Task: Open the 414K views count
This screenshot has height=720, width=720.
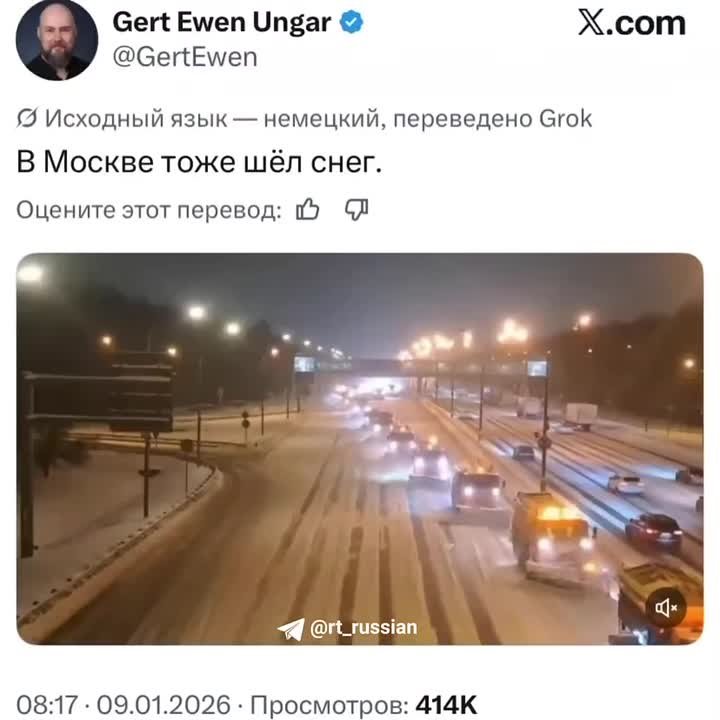Action: tap(446, 705)
